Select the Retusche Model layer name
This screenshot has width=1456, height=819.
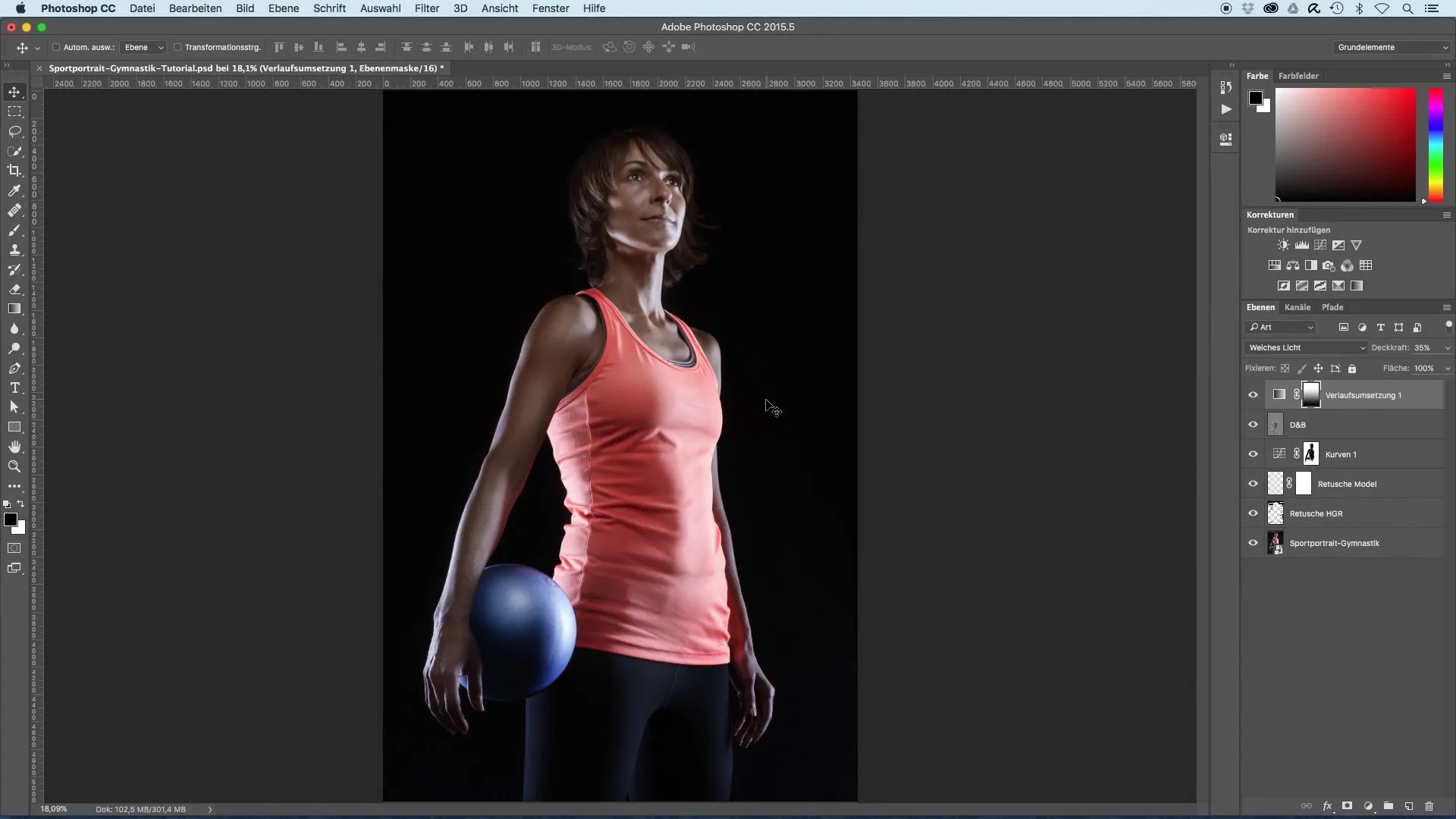pyautogui.click(x=1347, y=484)
